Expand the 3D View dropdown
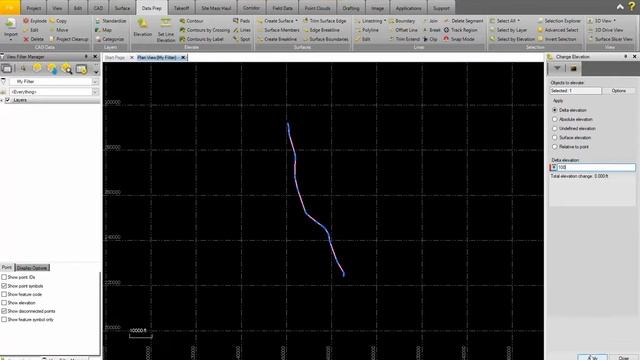This screenshot has height=360, width=640. pyautogui.click(x=614, y=21)
